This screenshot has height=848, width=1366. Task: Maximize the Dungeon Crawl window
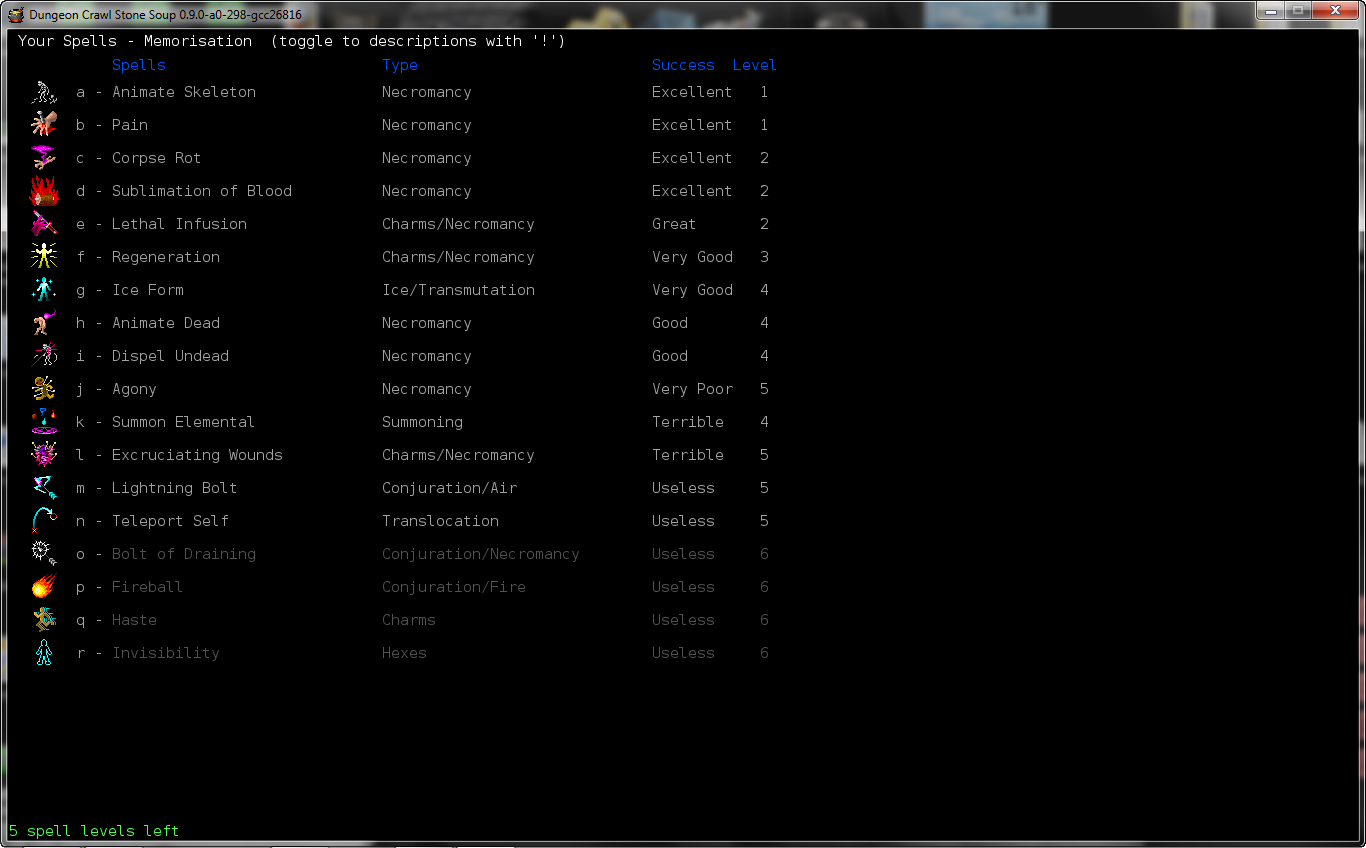pos(1298,11)
